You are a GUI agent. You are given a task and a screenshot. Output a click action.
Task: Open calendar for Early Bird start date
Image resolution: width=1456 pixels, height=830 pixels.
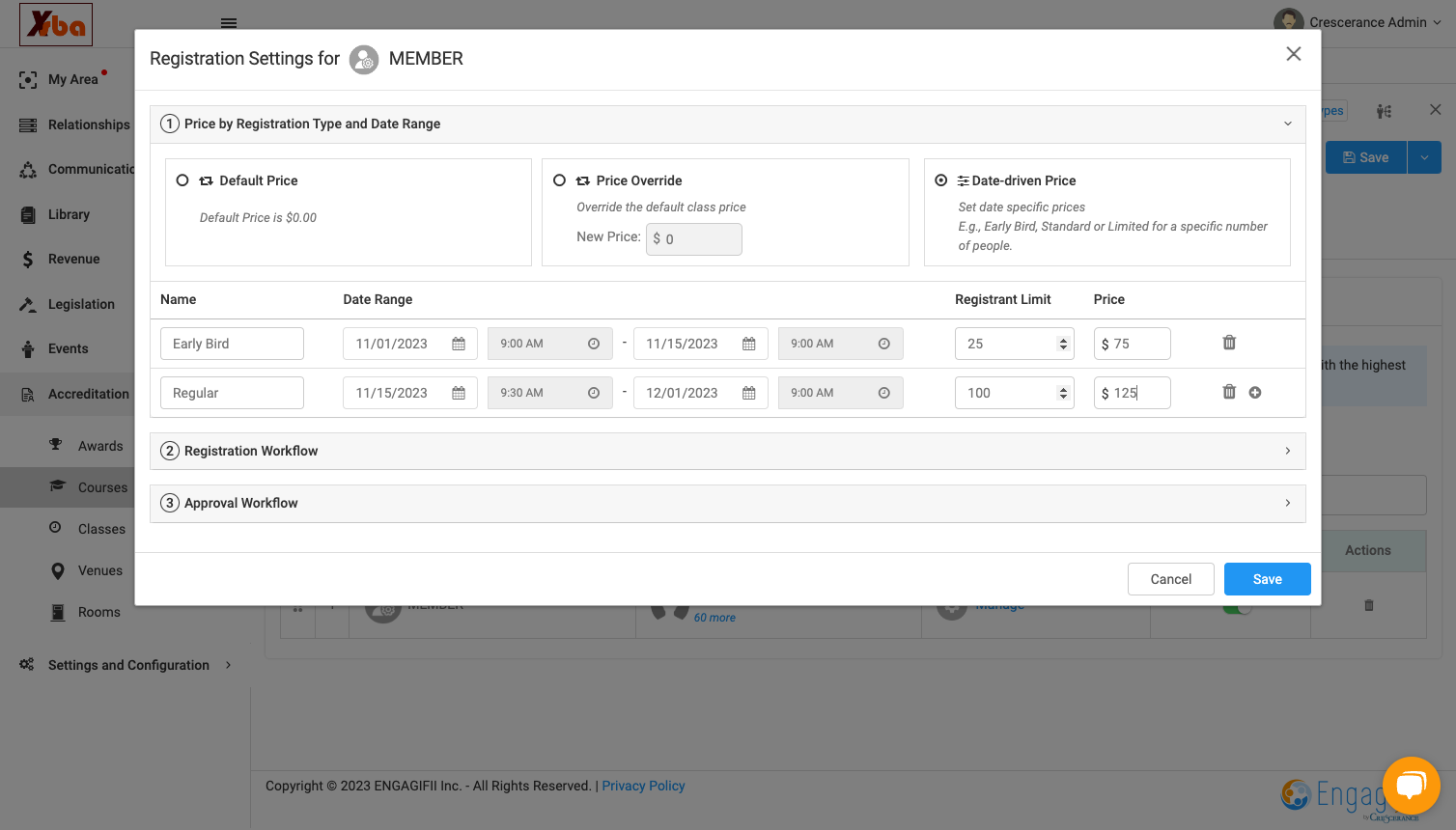tap(459, 344)
